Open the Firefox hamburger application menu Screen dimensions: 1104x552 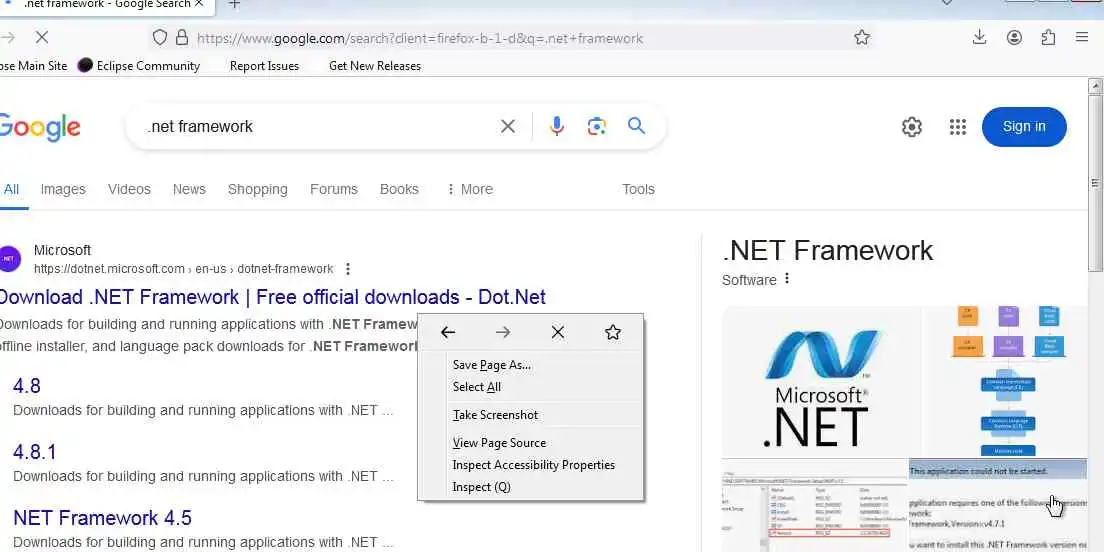click(1082, 37)
